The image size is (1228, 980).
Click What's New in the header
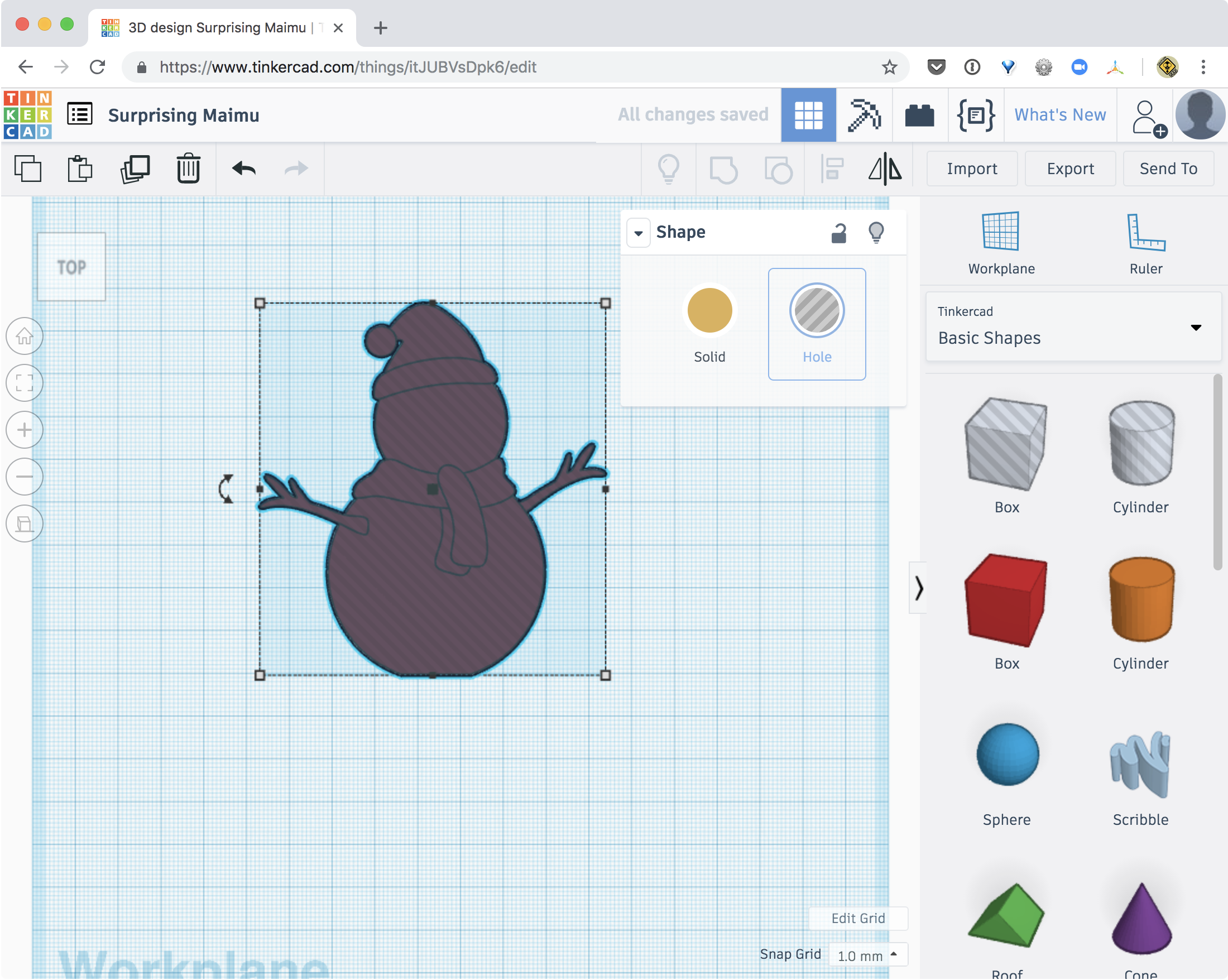(x=1059, y=114)
